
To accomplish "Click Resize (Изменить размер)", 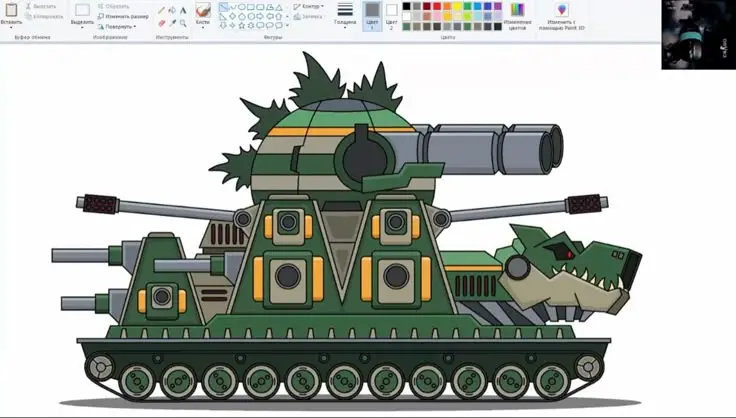I will click(123, 16).
